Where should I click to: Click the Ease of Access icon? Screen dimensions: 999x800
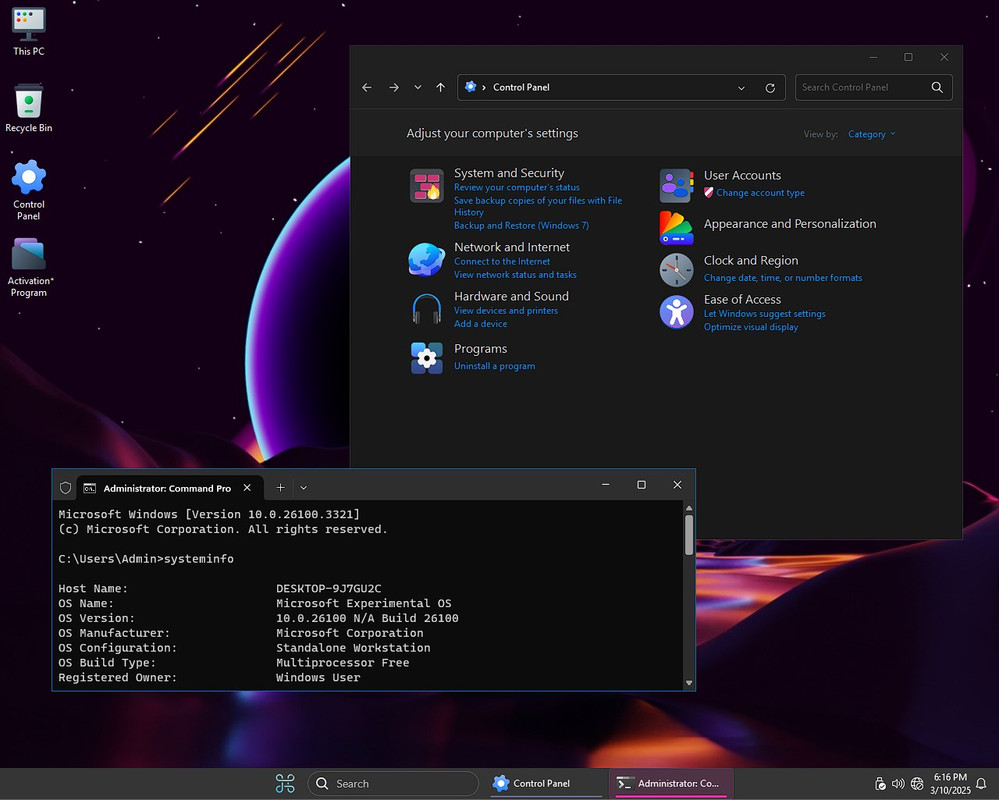(x=676, y=311)
